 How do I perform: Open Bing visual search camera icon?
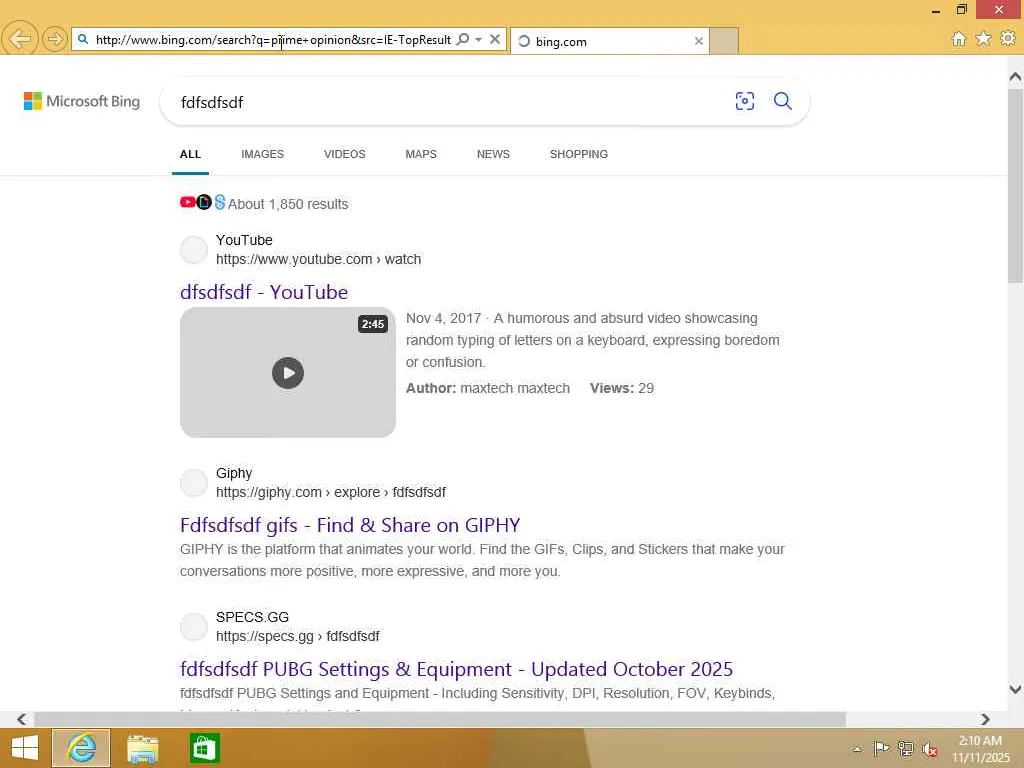[744, 101]
